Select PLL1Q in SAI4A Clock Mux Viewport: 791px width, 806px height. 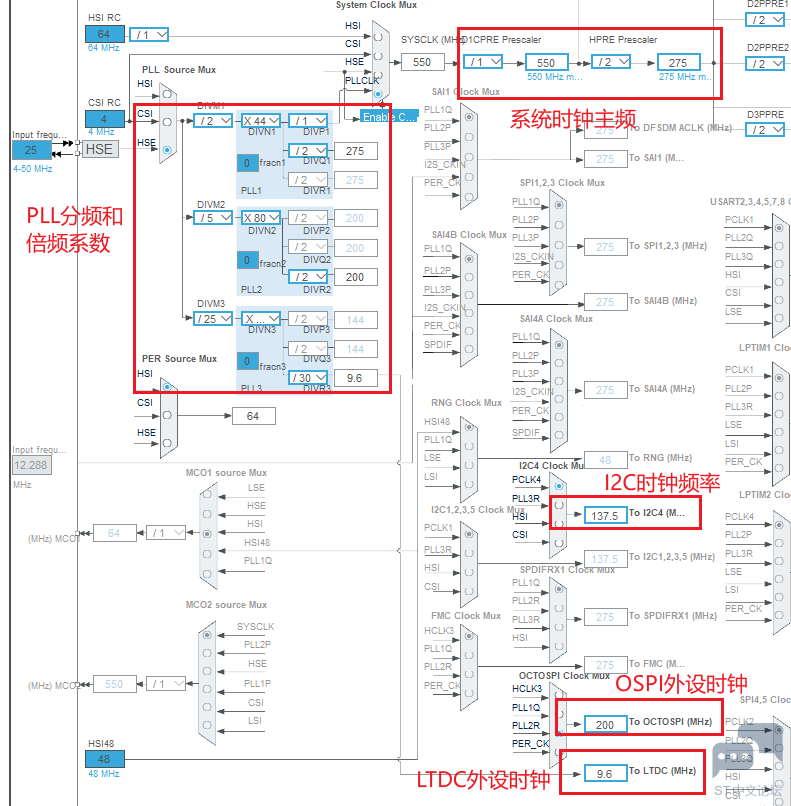pyautogui.click(x=559, y=345)
